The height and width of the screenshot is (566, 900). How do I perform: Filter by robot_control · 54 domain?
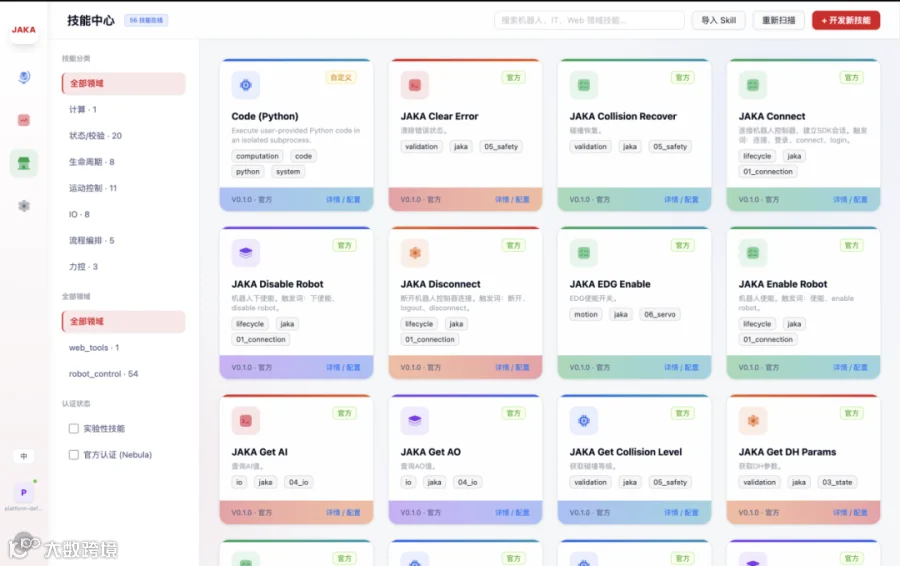[123, 374]
